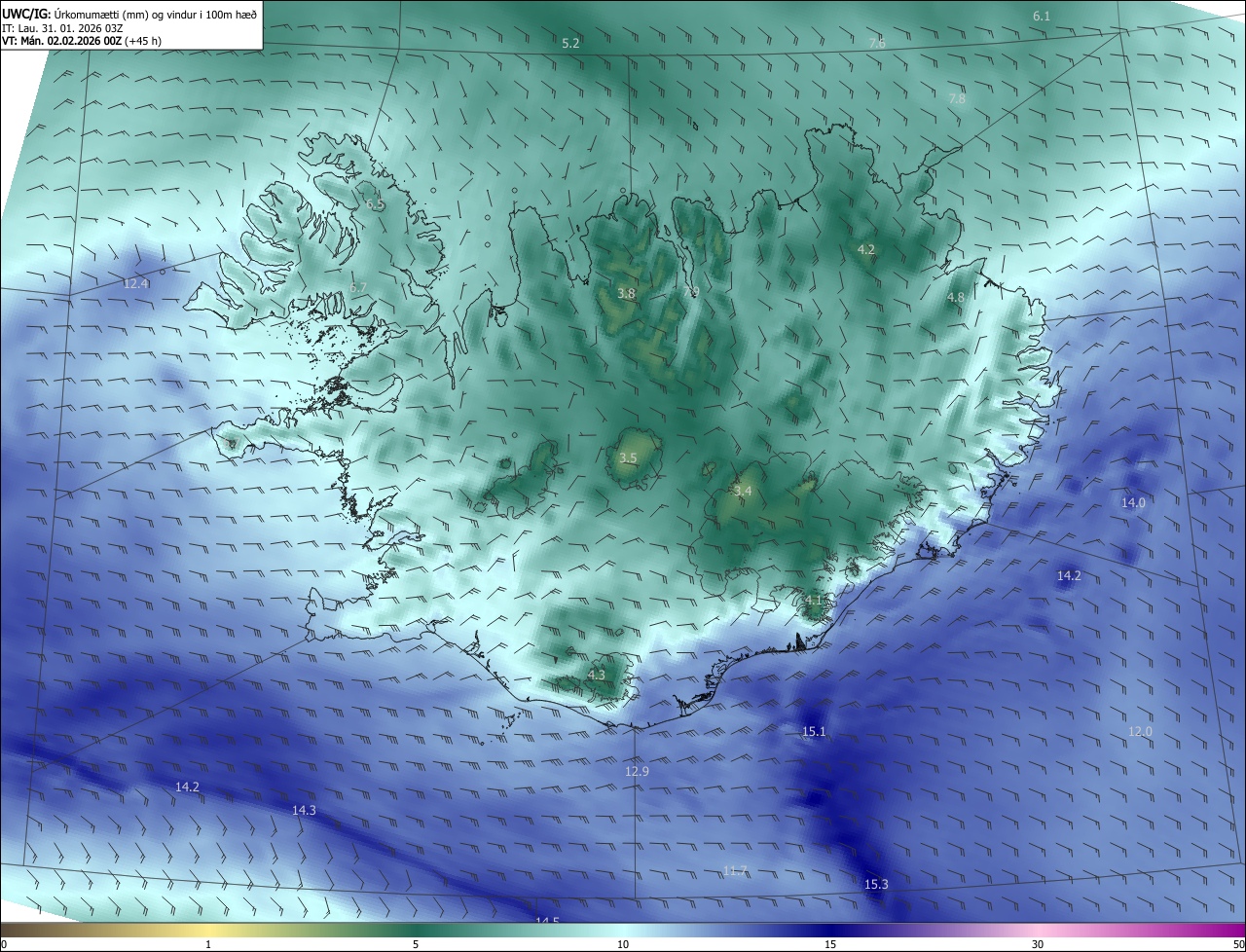Click the legend tick label 50
Viewport: 1246px width, 952px height.
click(x=1238, y=944)
